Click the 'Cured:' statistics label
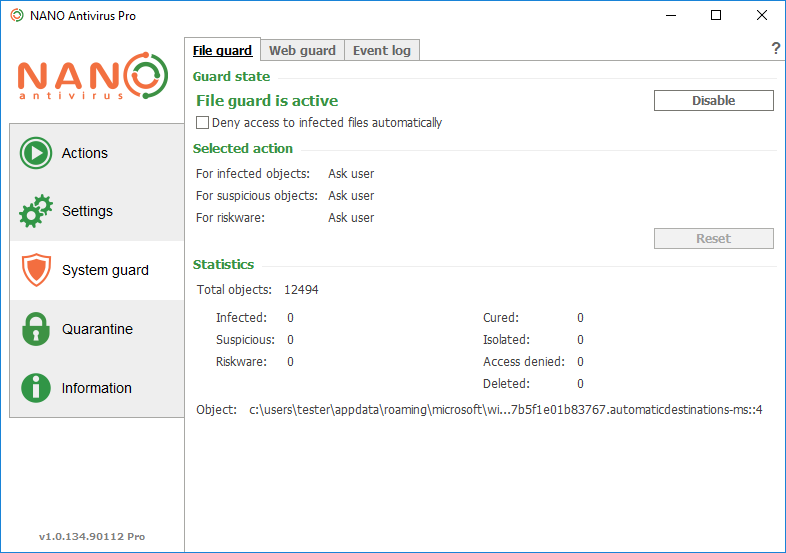The height and width of the screenshot is (553, 786). 501,318
